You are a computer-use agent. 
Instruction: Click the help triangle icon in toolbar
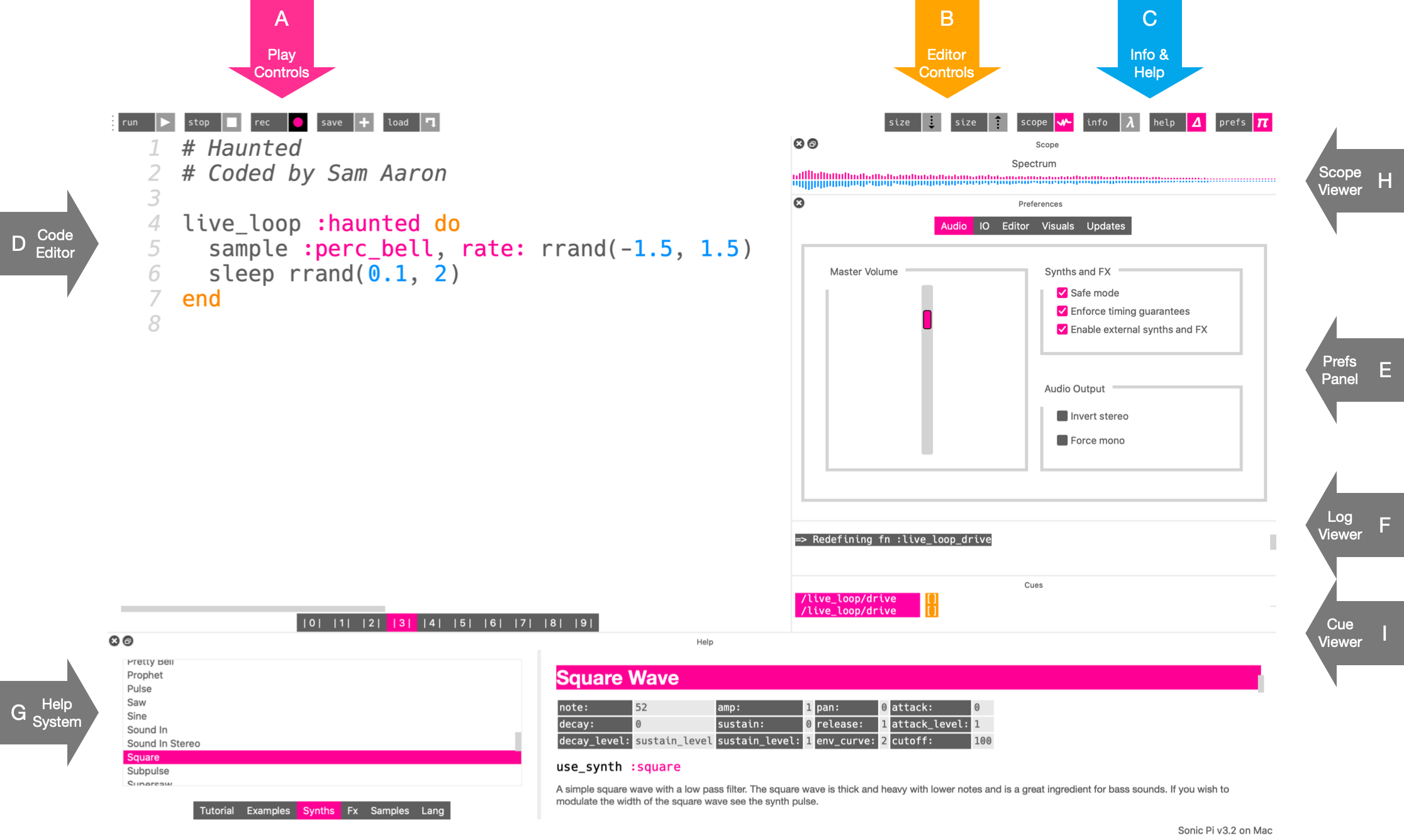(1197, 122)
